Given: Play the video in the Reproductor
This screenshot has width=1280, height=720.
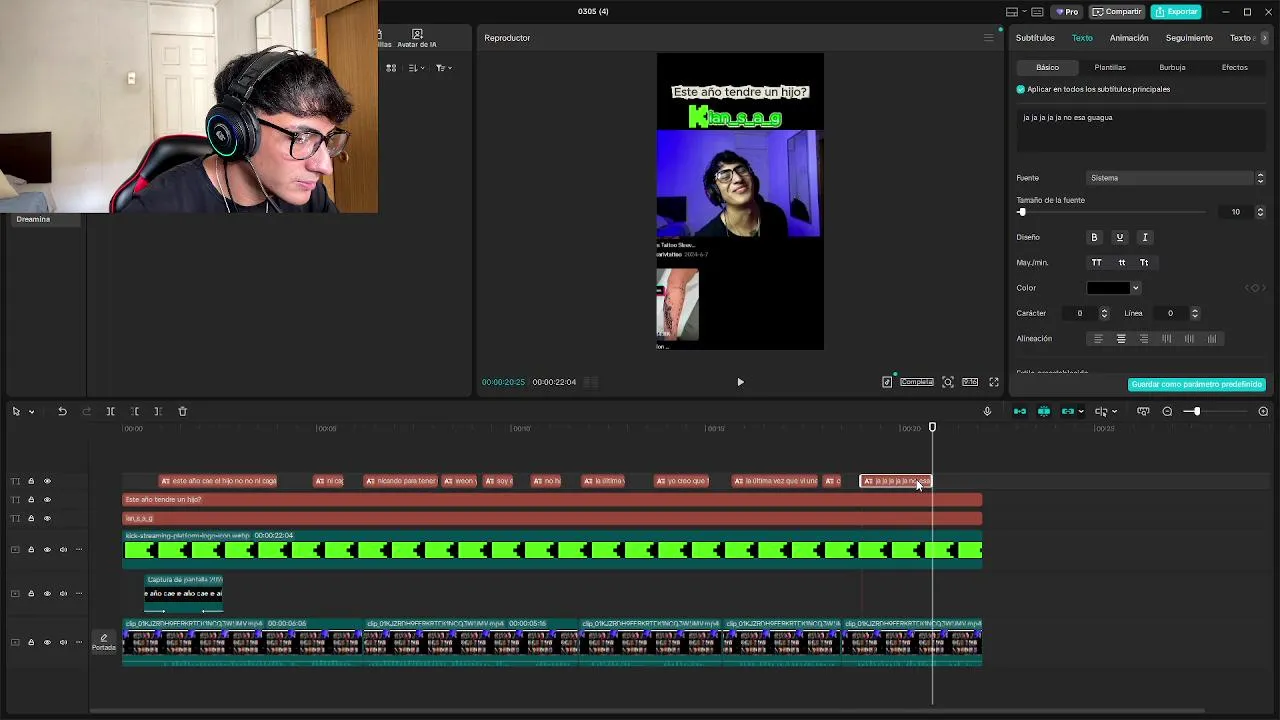Looking at the screenshot, I should coord(740,382).
